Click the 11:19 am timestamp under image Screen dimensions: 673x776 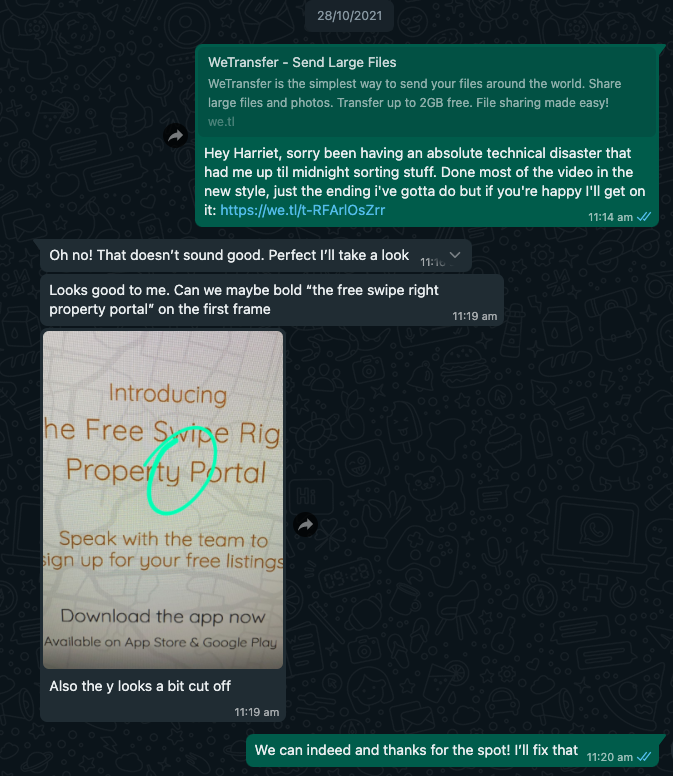tap(257, 712)
